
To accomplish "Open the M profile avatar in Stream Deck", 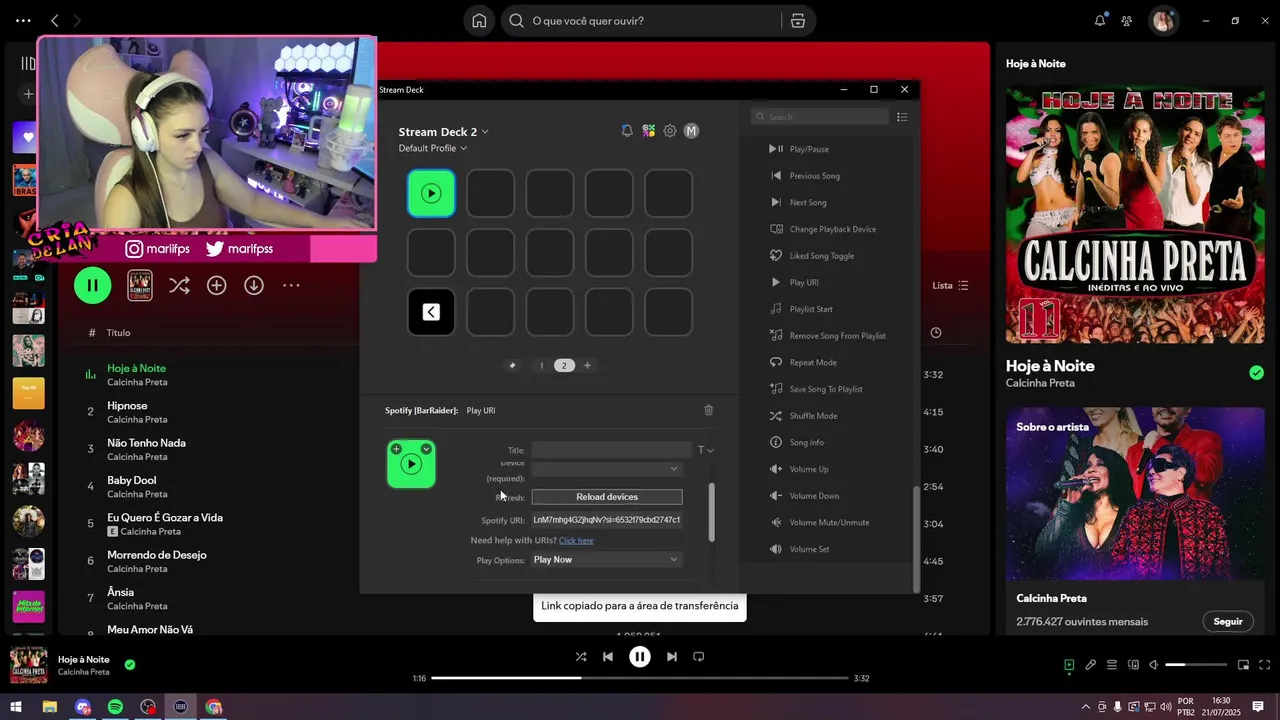I will point(691,131).
